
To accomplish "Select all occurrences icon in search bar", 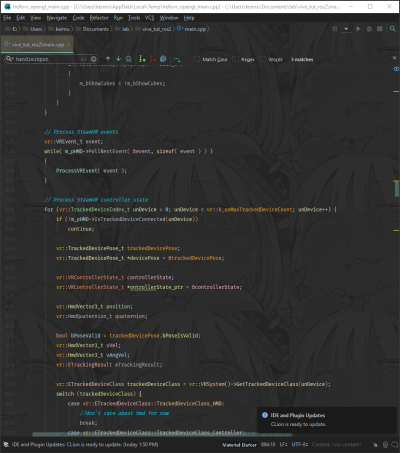I will point(163,59).
